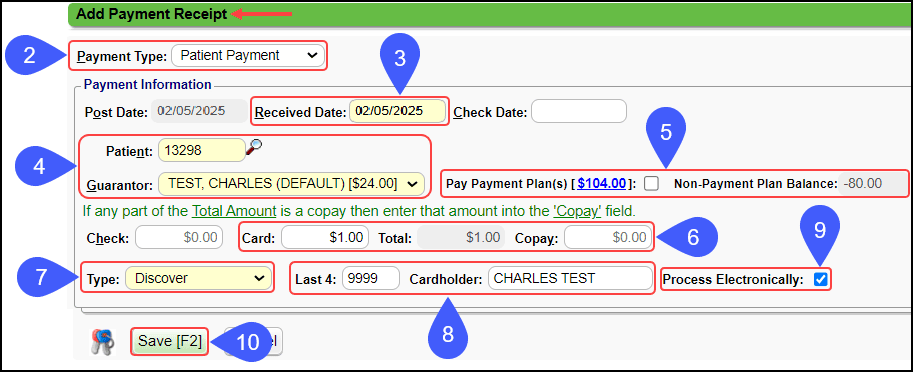Click the Card amount field
Screen dimensions: 913x372
(325, 238)
